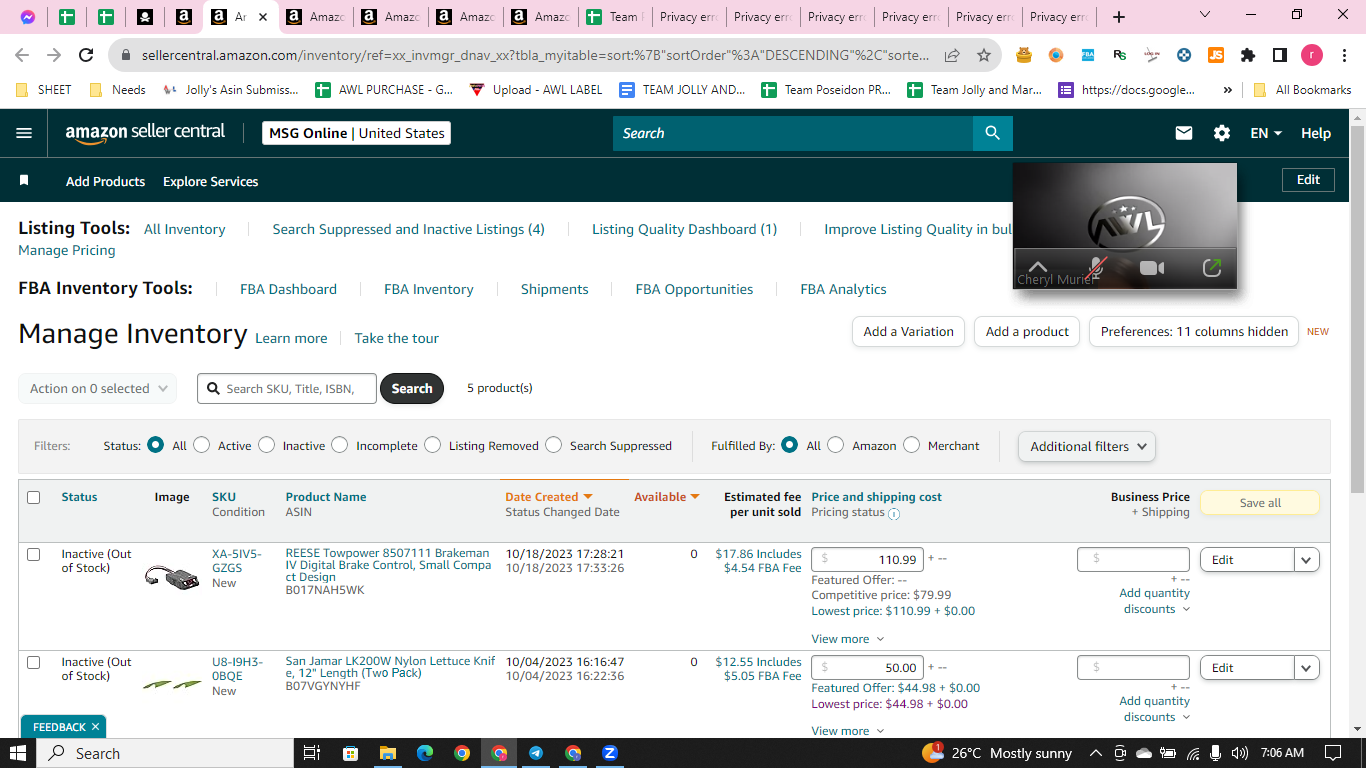Click the Add a Variation button
The height and width of the screenshot is (768, 1366).
pyautogui.click(x=908, y=332)
